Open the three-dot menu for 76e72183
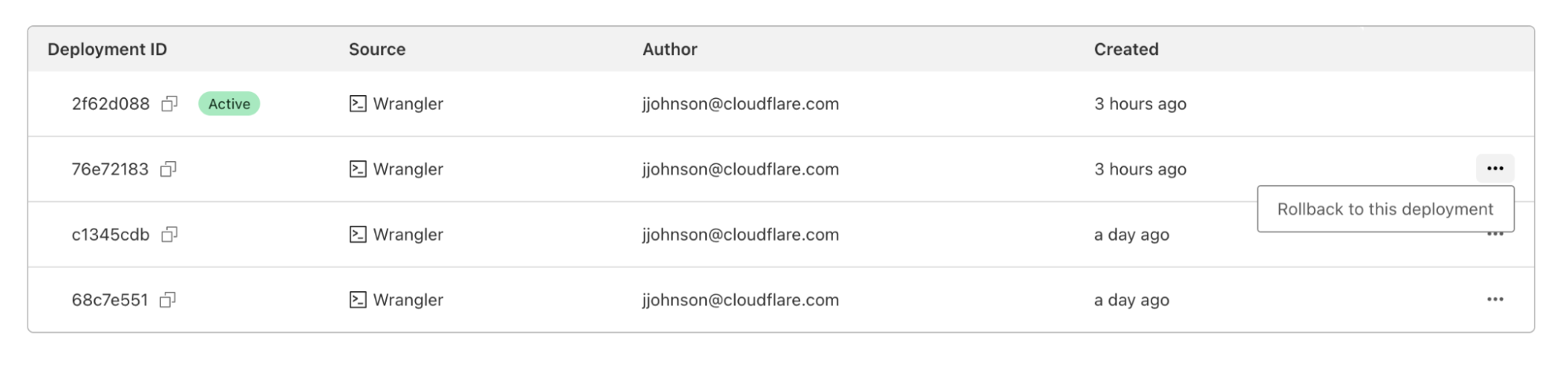The image size is (1568, 365). (1495, 168)
